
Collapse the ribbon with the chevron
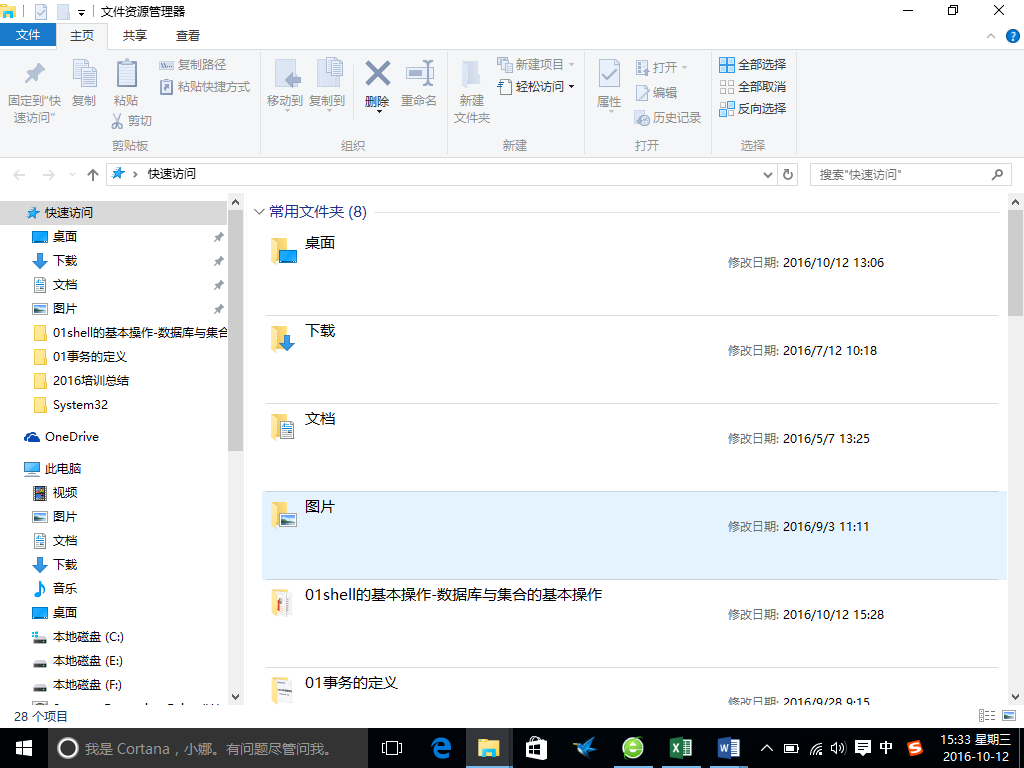pos(991,36)
